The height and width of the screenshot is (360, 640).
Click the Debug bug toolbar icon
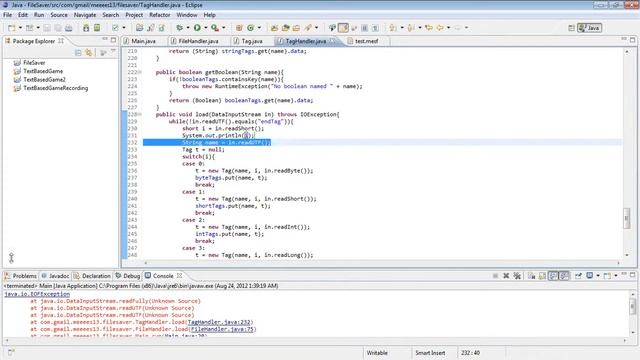click(180, 28)
